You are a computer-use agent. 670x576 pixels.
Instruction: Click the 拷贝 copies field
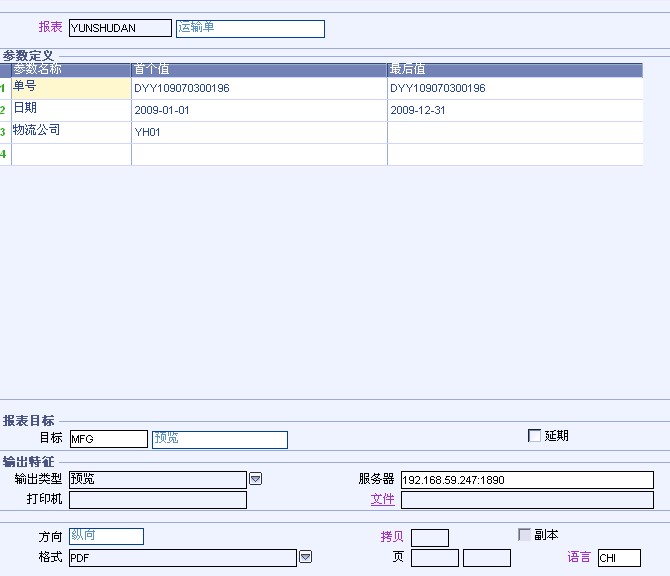click(x=429, y=538)
